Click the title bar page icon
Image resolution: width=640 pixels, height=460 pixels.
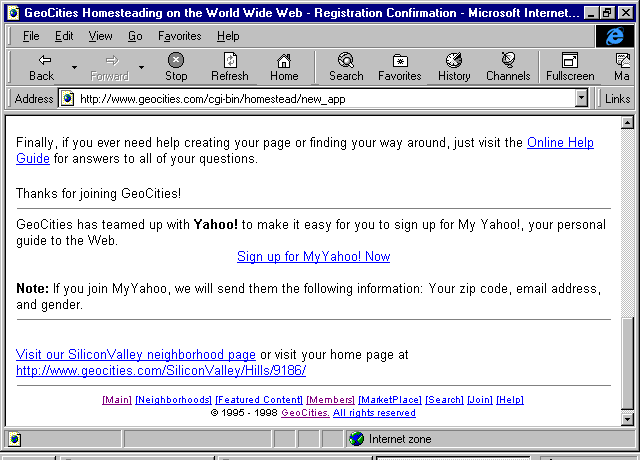pos(13,13)
